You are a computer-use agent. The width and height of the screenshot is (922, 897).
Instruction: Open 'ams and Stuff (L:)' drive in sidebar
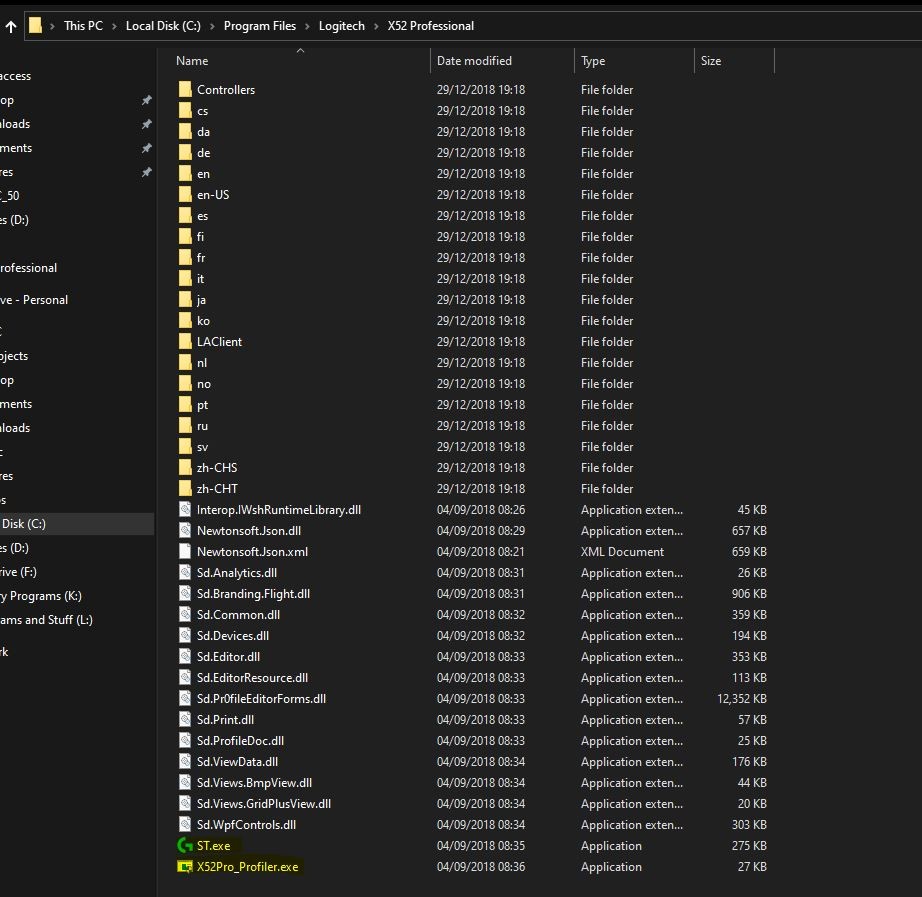[46, 620]
